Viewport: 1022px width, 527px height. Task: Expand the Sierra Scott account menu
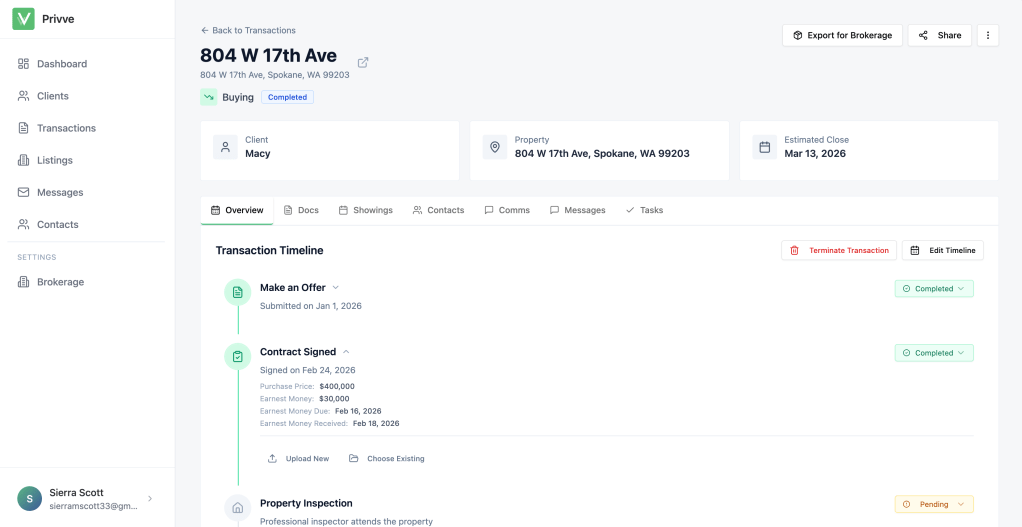pos(150,498)
